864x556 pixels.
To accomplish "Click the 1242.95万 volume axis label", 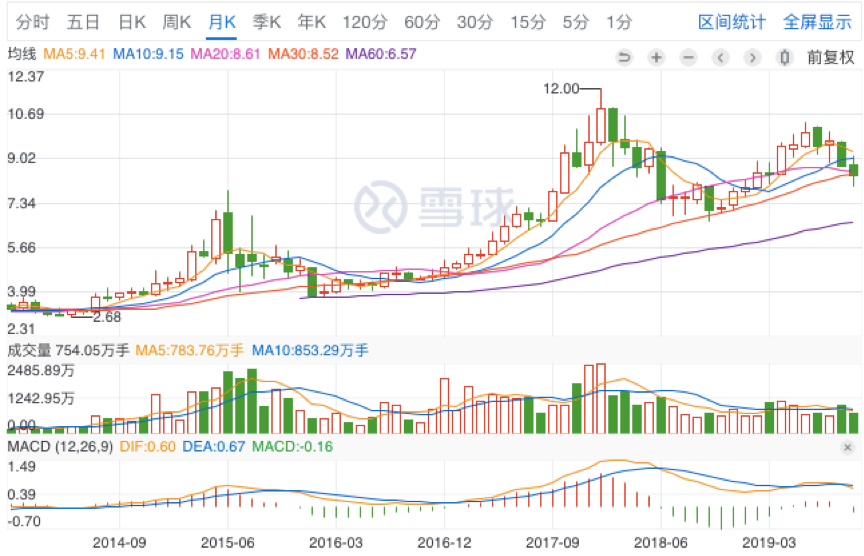I will 41,398.
